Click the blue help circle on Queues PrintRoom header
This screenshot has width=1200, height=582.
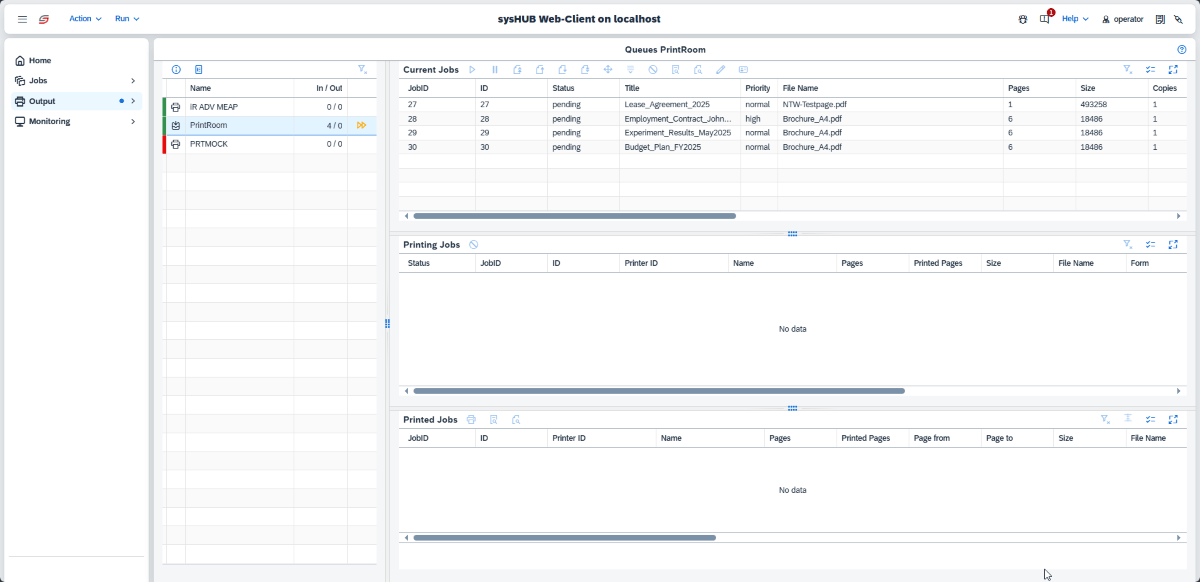click(1182, 49)
